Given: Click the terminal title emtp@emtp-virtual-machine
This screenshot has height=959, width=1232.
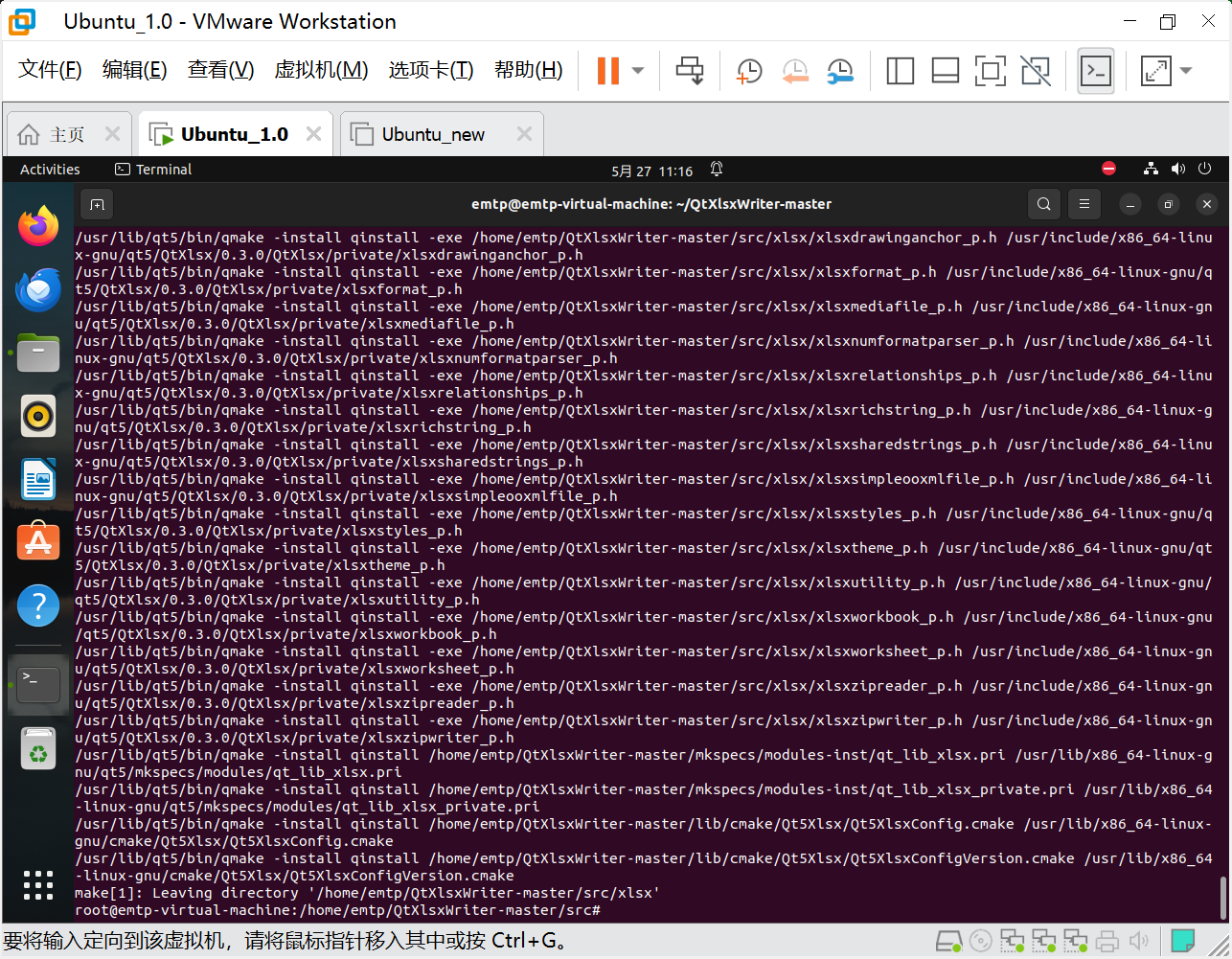Looking at the screenshot, I should click(x=651, y=204).
